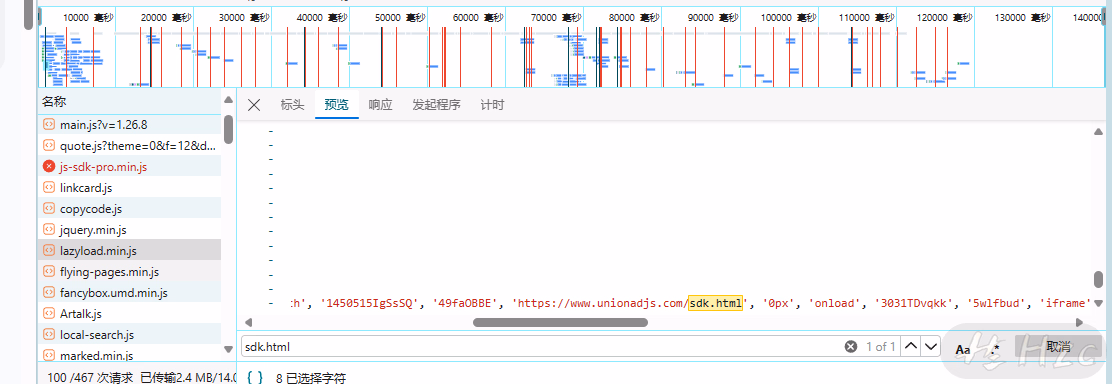The image size is (1112, 384).
Task: Switch to the 标头 tab
Action: [292, 105]
